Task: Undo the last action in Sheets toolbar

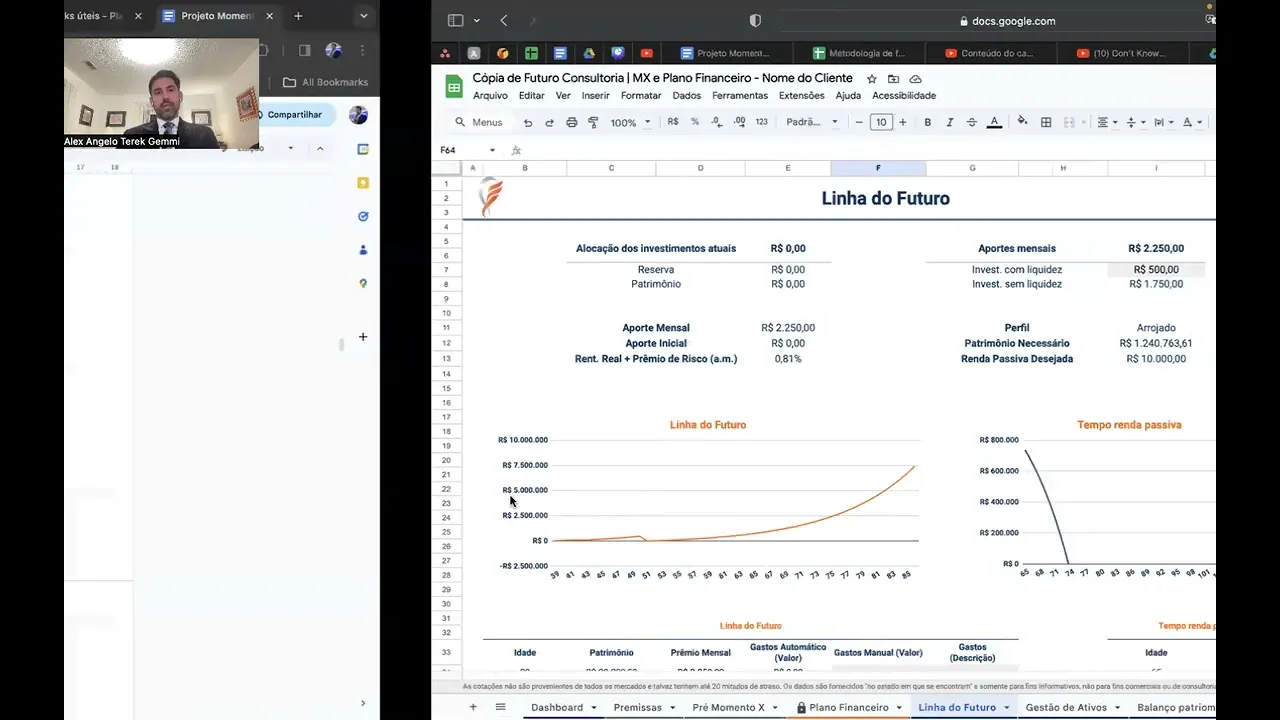Action: (x=528, y=122)
